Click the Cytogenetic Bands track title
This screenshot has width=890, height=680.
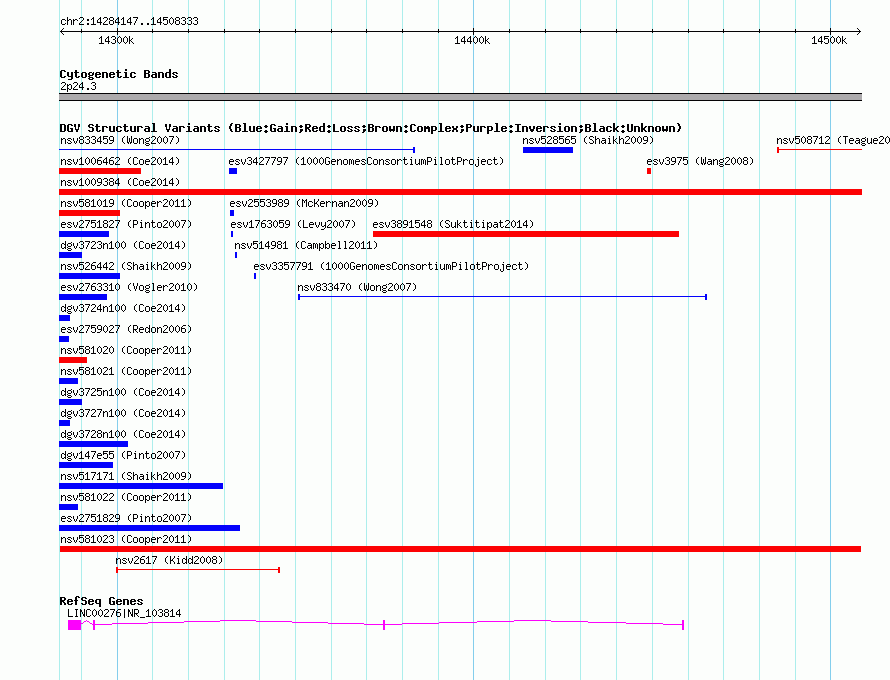[x=119, y=74]
